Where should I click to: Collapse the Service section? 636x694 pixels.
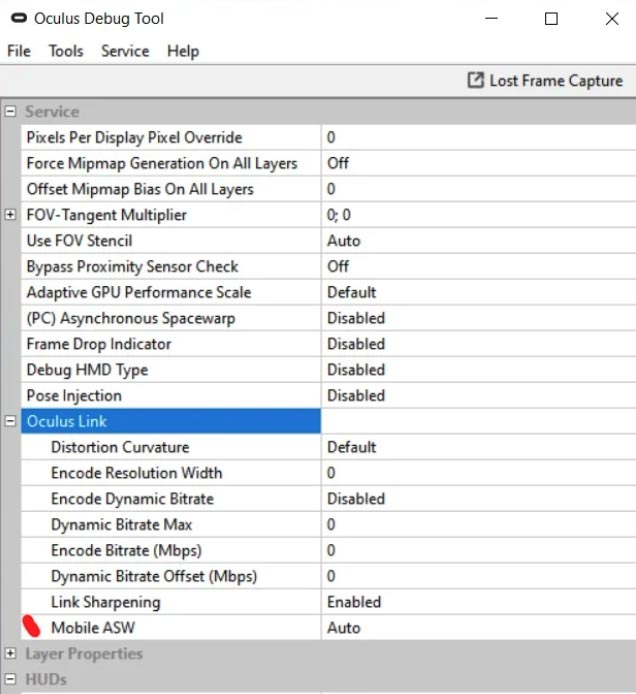point(11,112)
